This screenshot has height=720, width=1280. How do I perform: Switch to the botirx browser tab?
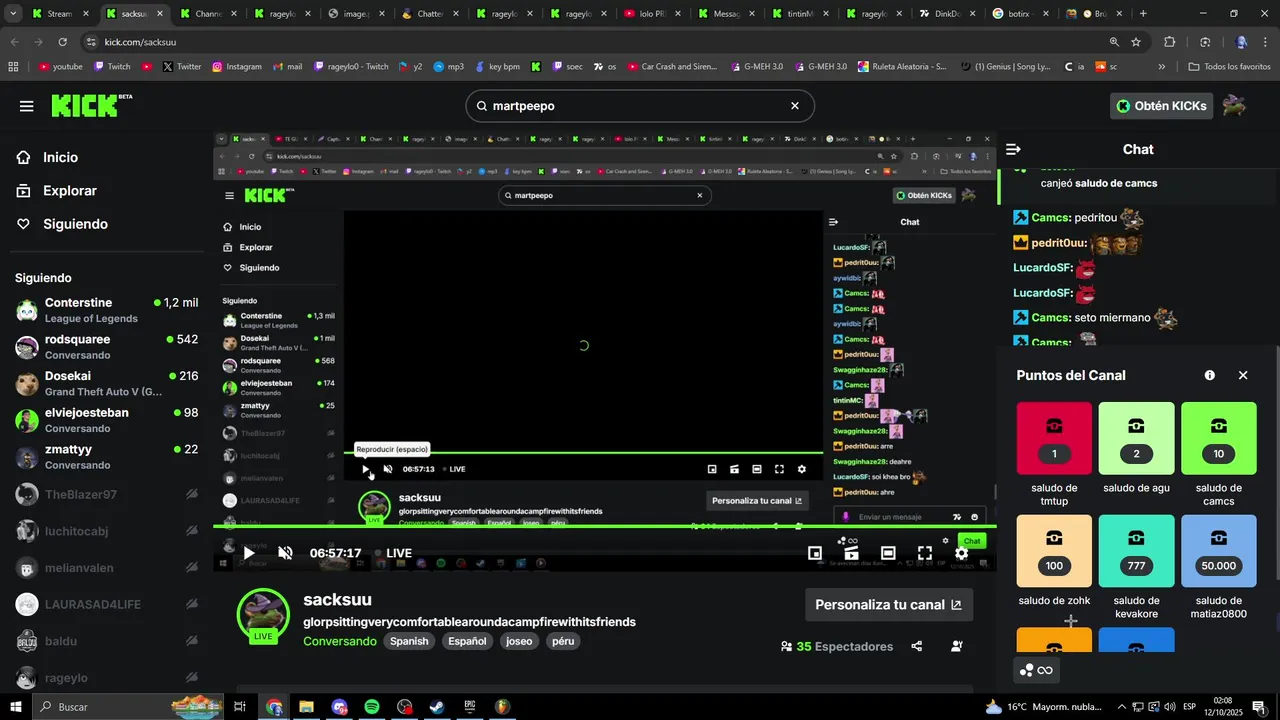[x=1022, y=14]
